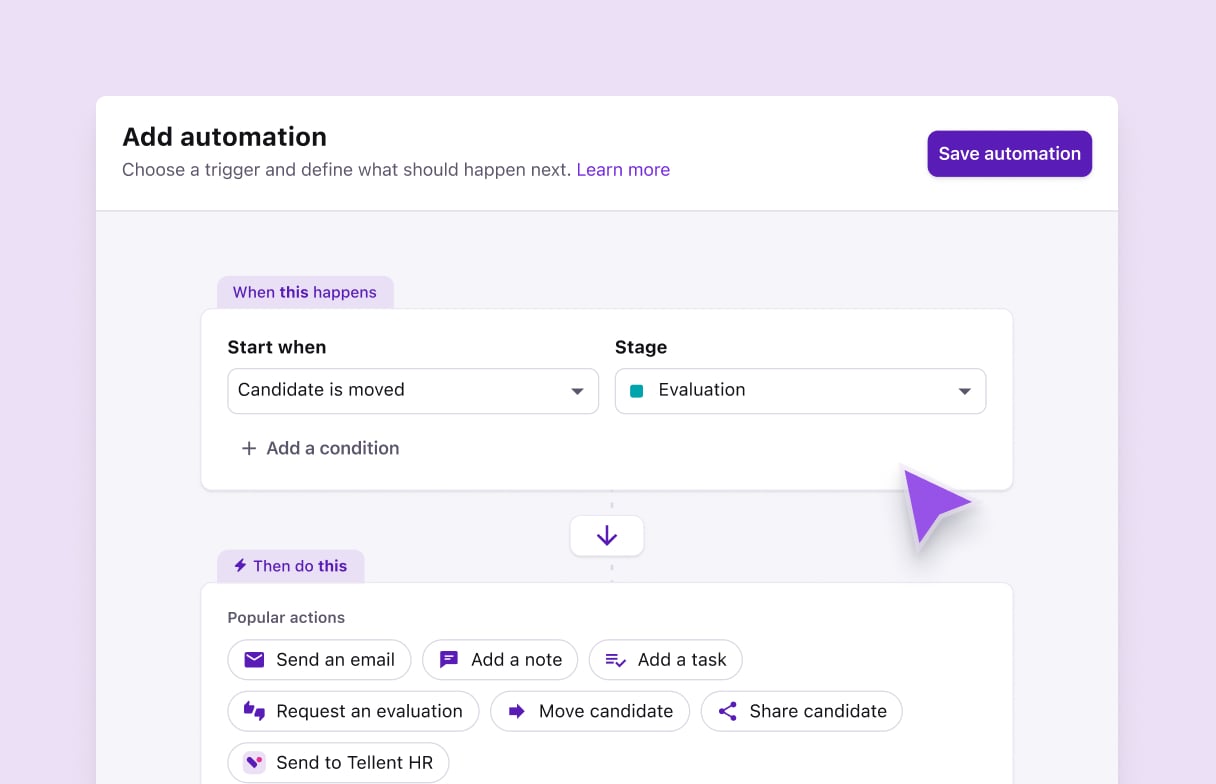This screenshot has width=1216, height=784.
Task: Open the Learn more link
Action: (623, 169)
